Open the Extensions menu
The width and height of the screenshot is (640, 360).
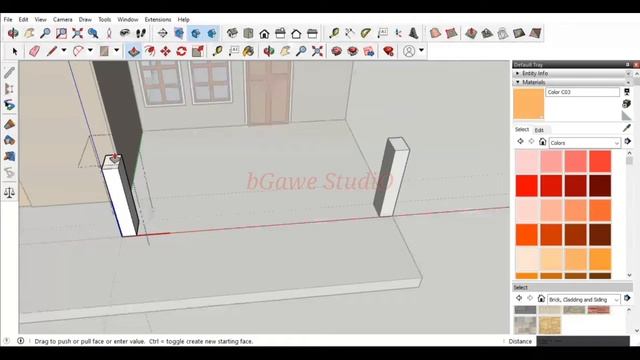tap(158, 19)
